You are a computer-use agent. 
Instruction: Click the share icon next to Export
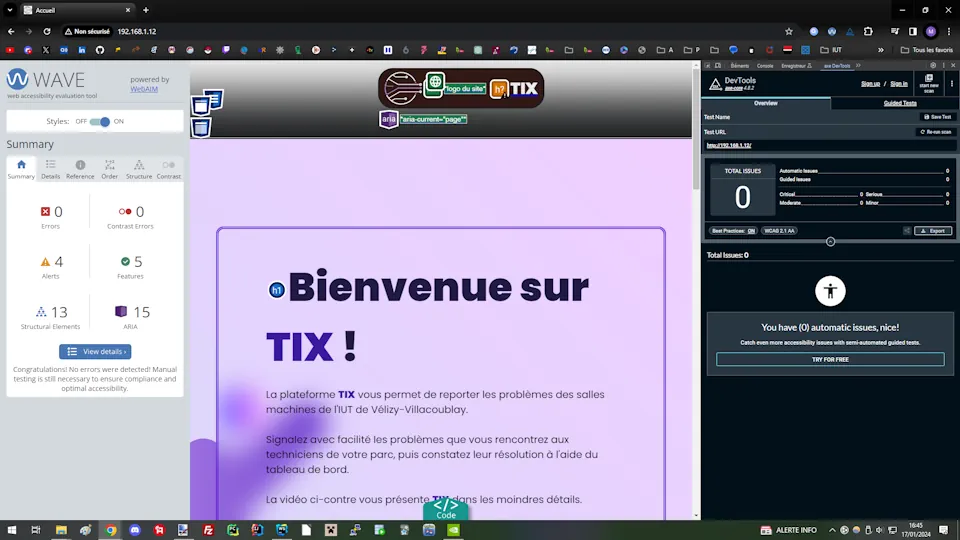(x=907, y=231)
